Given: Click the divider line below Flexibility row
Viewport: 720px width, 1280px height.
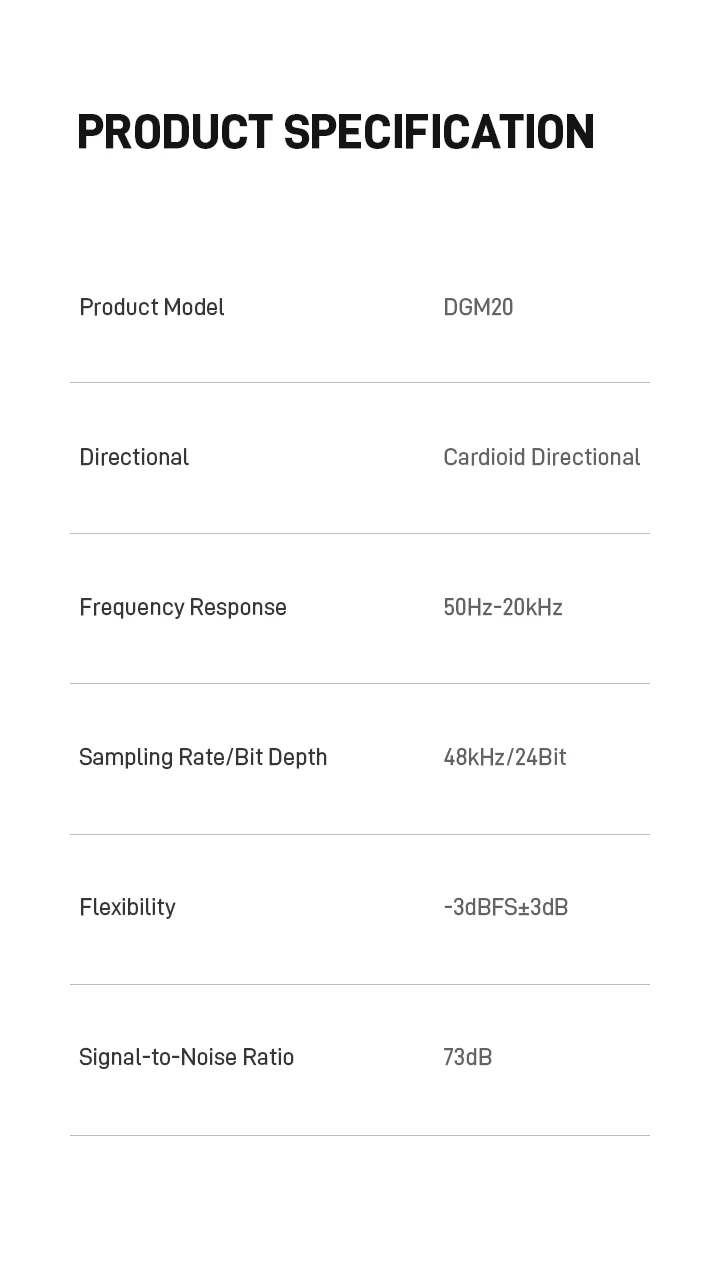Looking at the screenshot, I should point(360,984).
